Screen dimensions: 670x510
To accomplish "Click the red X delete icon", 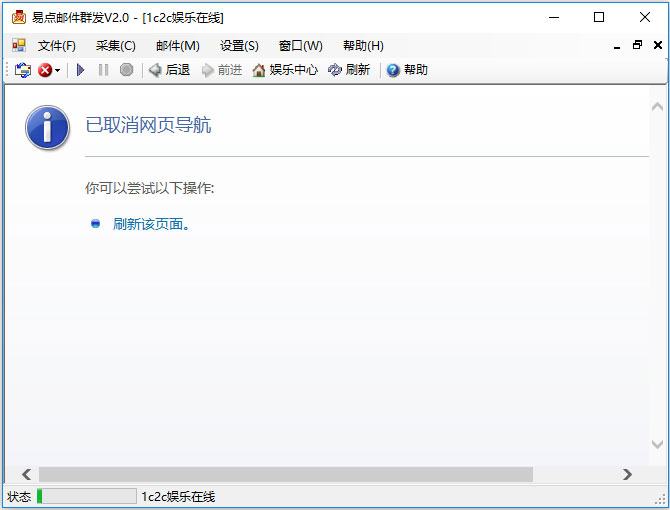I will pyautogui.click(x=45, y=70).
